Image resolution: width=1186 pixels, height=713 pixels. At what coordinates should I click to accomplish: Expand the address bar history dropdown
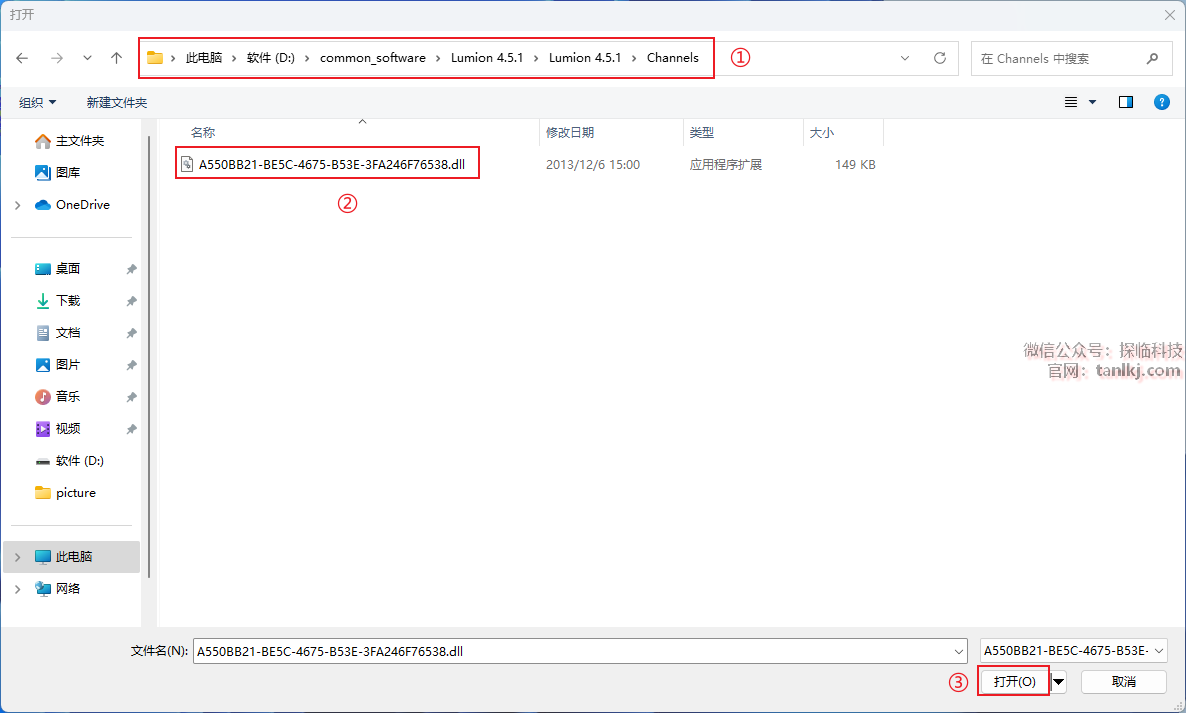pos(905,58)
